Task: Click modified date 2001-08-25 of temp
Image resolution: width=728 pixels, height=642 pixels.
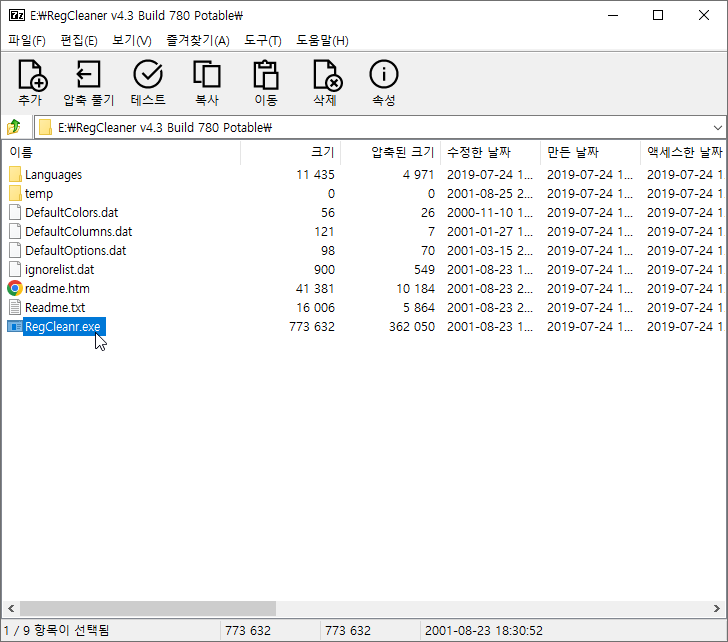Action: [490, 194]
